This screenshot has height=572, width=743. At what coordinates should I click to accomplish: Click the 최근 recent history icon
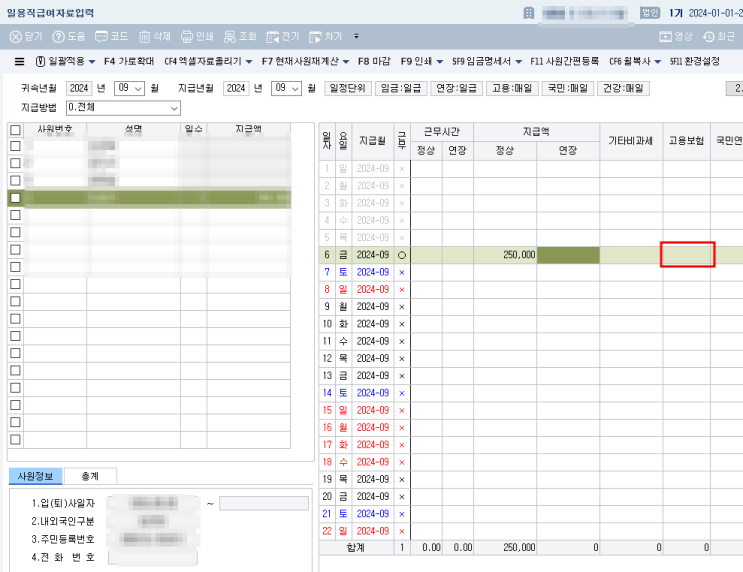click(708, 36)
